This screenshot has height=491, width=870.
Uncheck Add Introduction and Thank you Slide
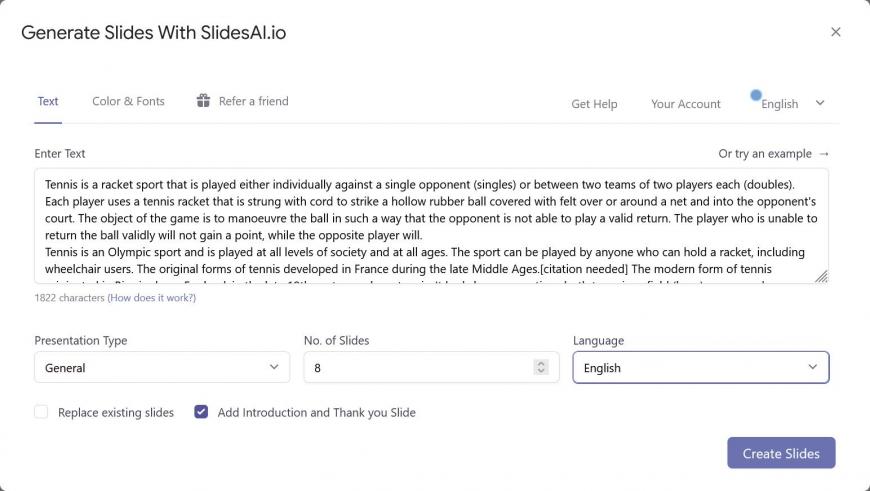click(x=201, y=412)
